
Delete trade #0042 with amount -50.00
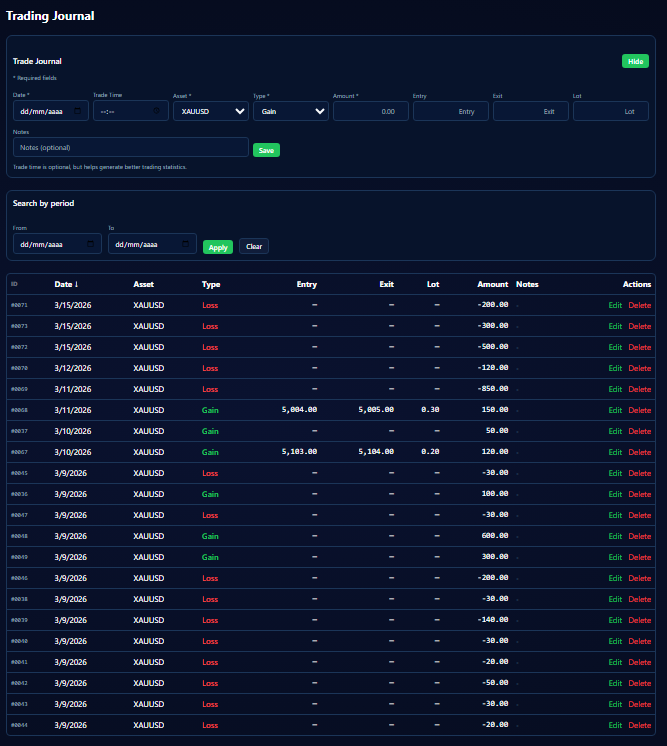[639, 683]
